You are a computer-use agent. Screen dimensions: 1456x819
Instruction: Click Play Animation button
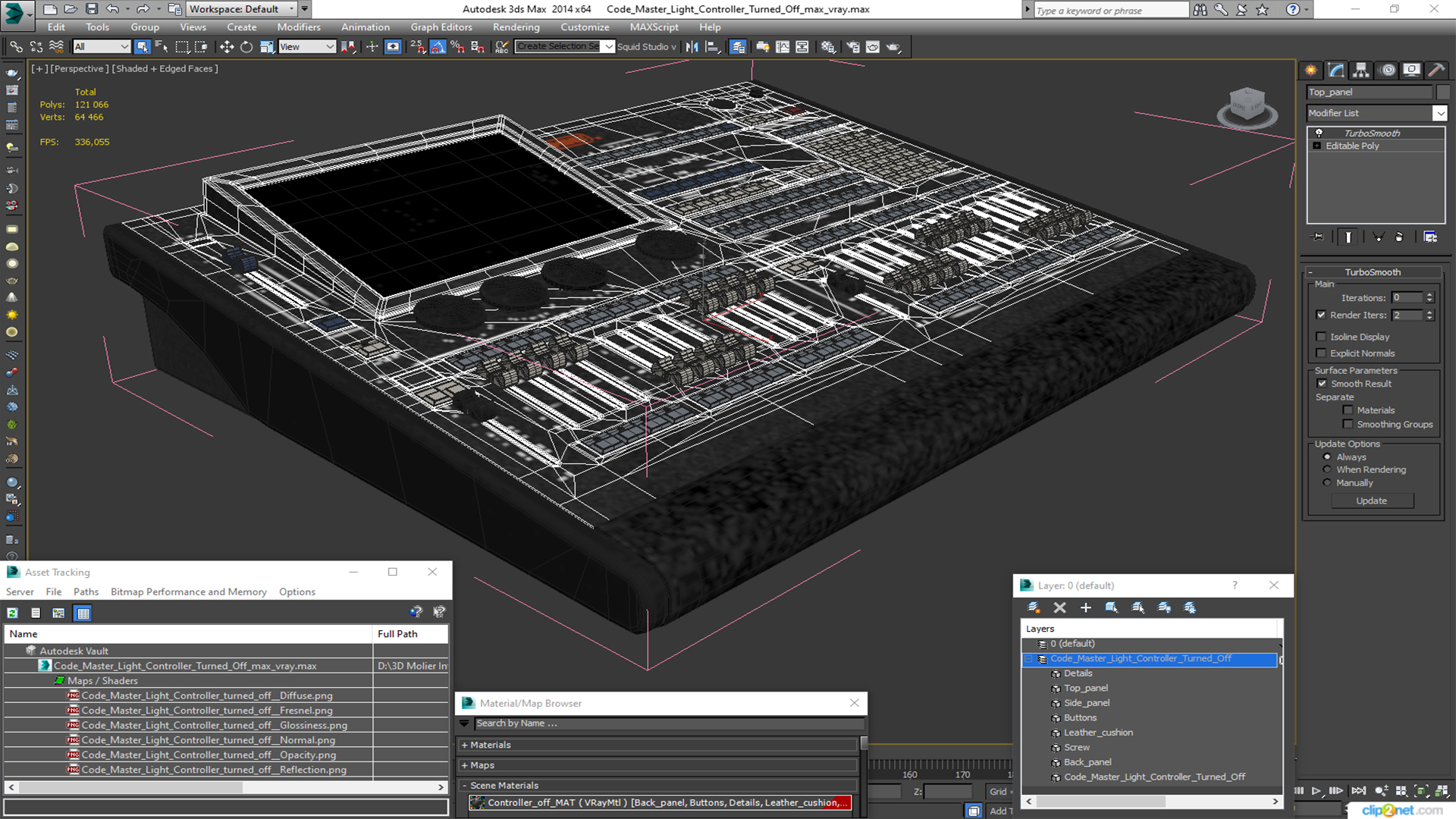pos(1316,791)
